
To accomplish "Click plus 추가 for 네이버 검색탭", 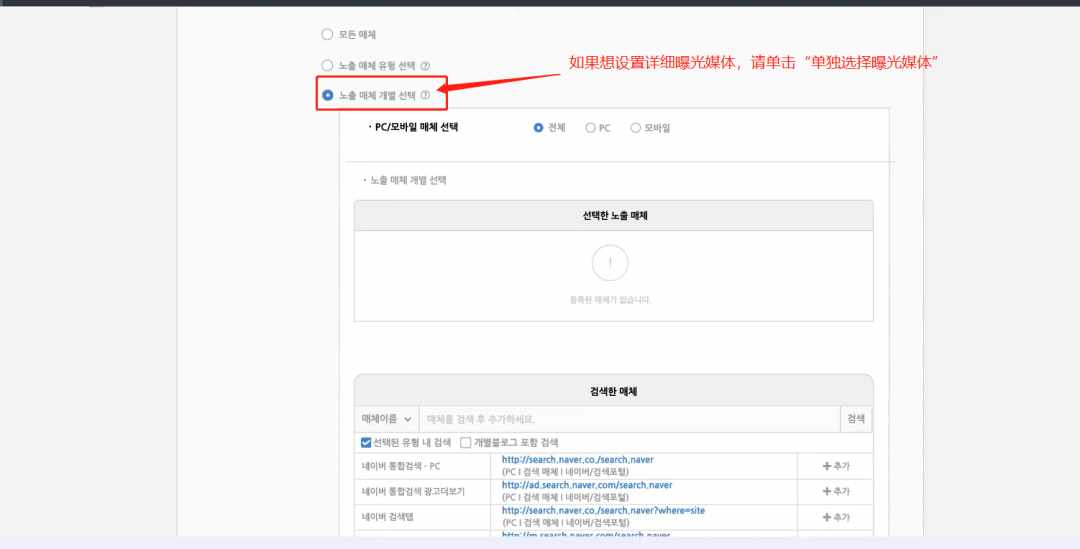I will tap(835, 517).
